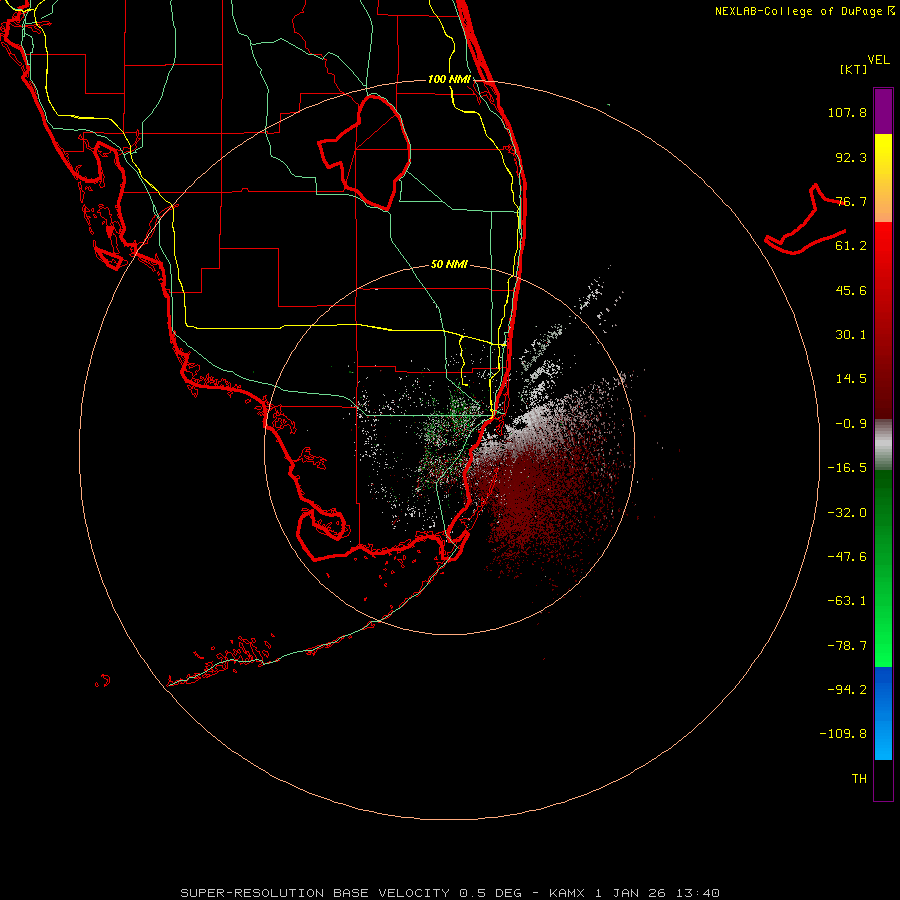Screen dimensions: 900x900
Task: Click the -63.1 legend value
Action: point(847,601)
